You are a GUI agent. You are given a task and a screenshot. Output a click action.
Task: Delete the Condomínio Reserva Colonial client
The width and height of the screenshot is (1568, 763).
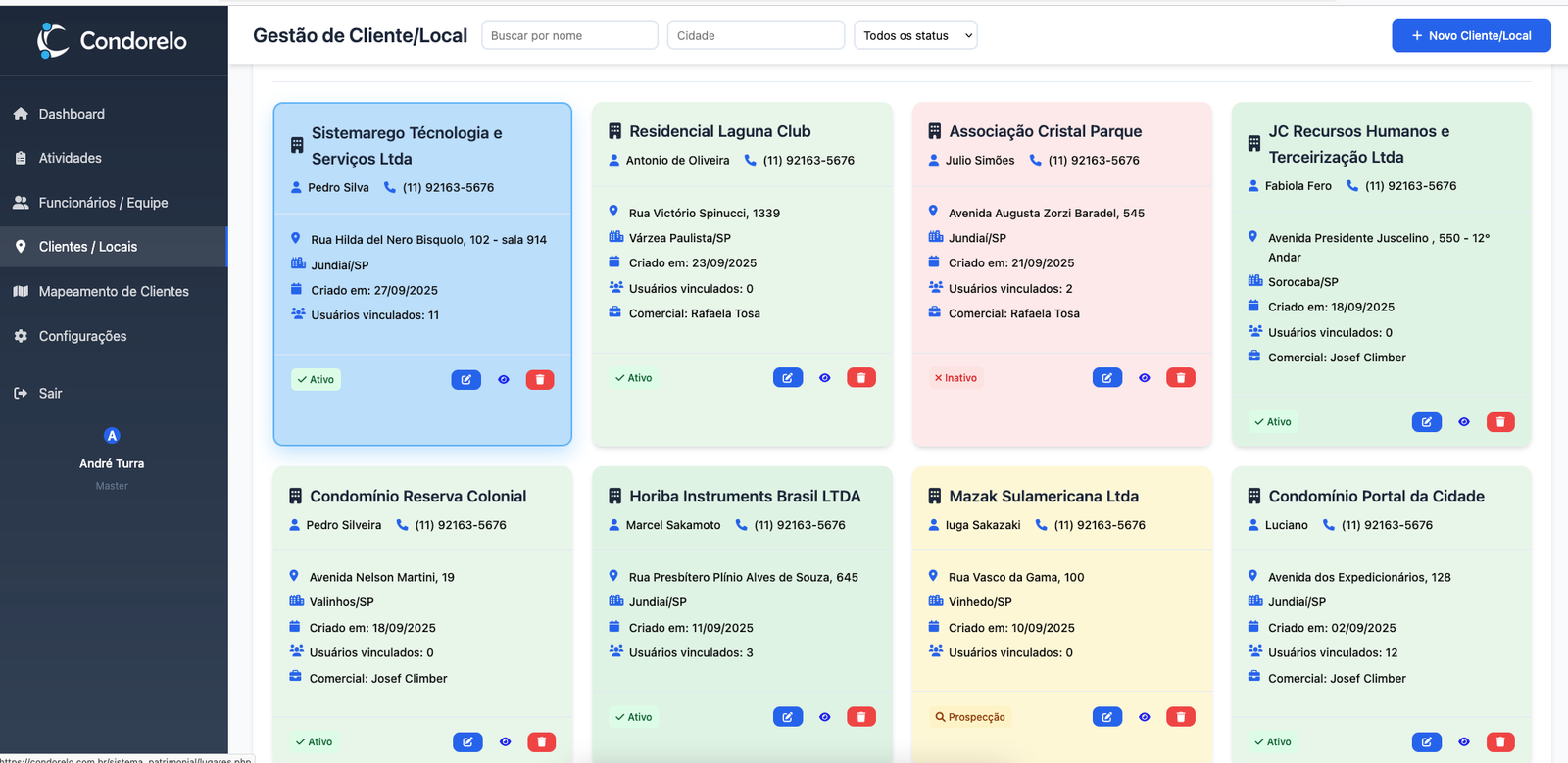[x=541, y=742]
